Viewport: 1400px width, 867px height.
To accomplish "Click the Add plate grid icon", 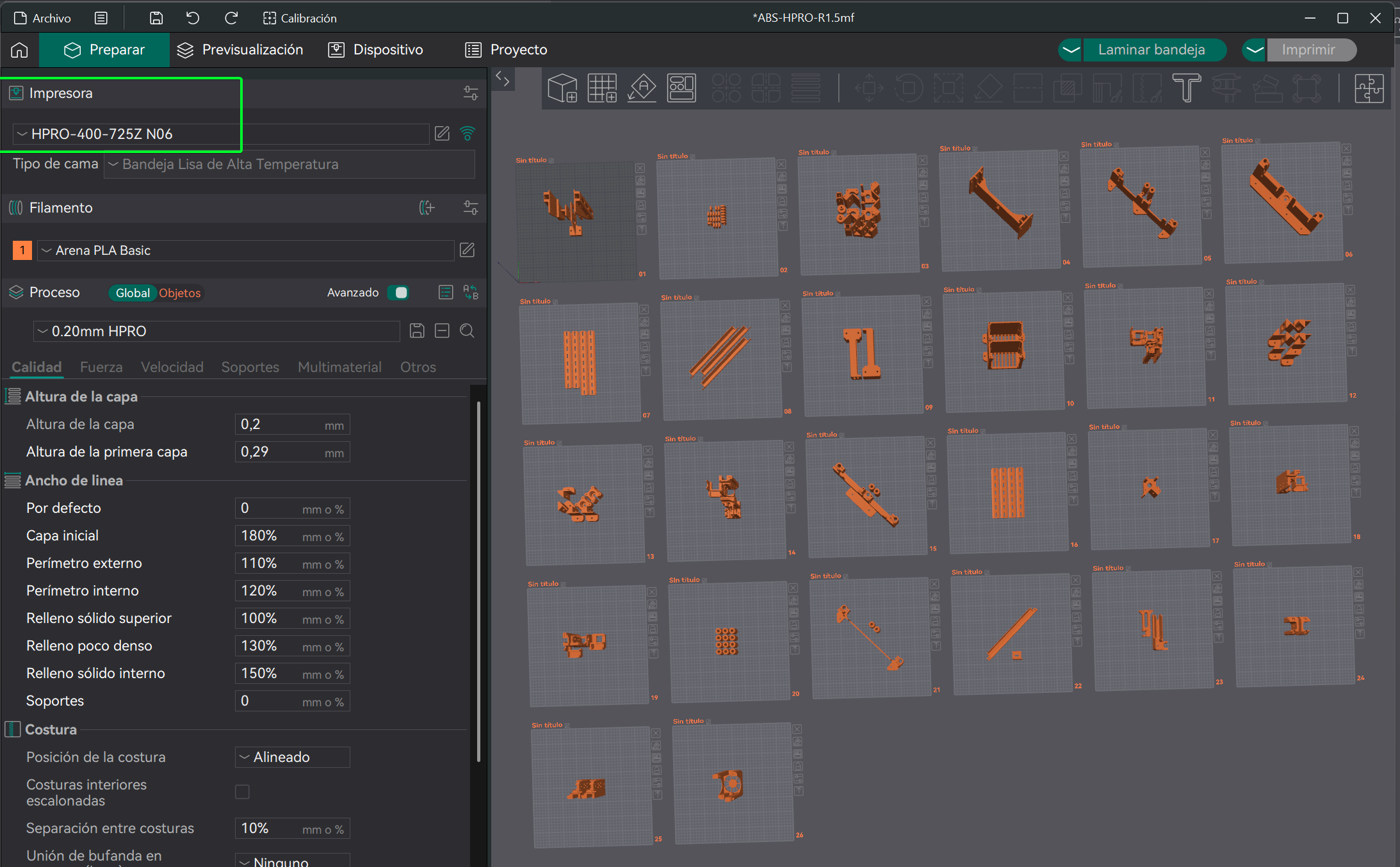I will [x=602, y=88].
